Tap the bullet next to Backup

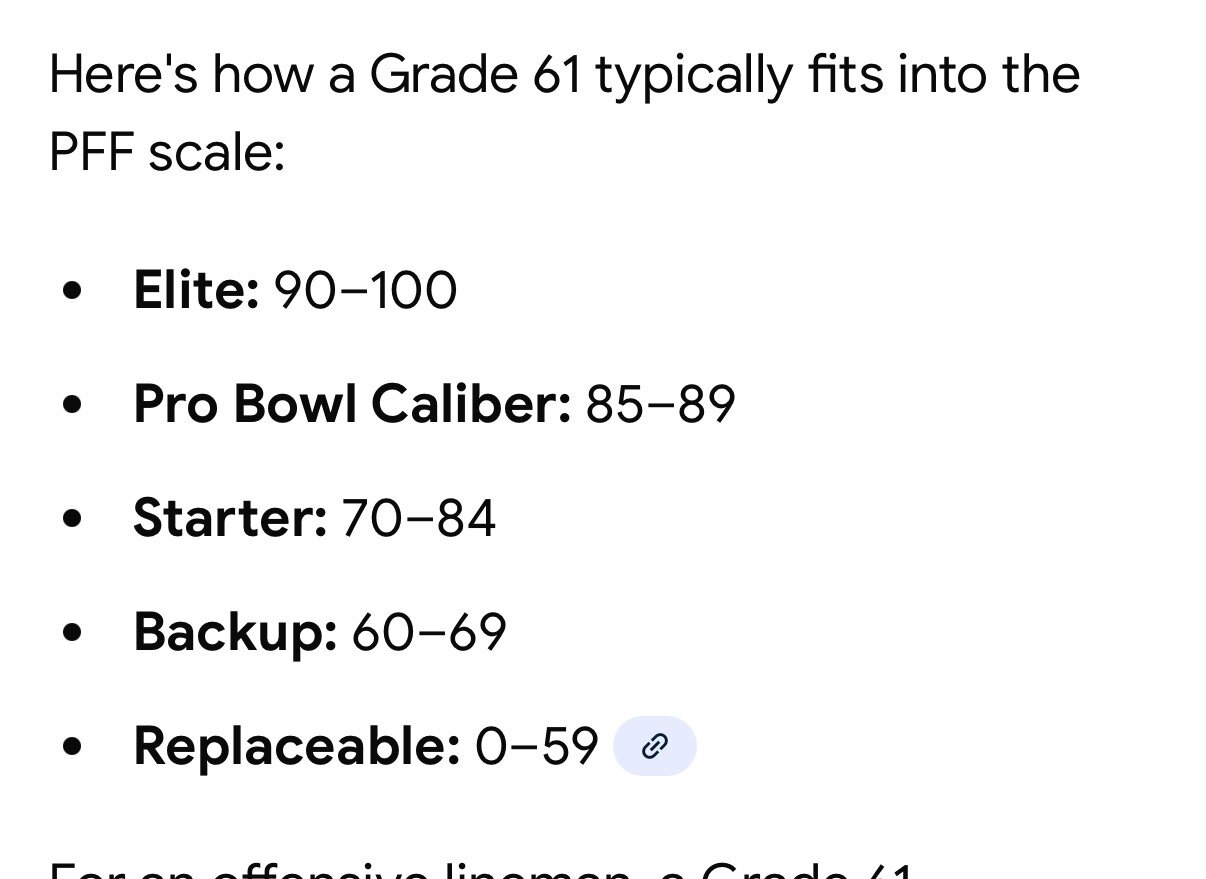(x=71, y=632)
